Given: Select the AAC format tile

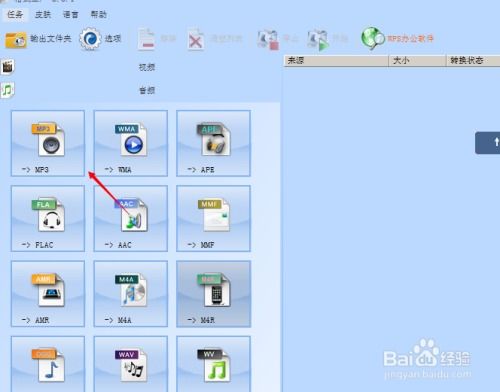Looking at the screenshot, I should click(131, 218).
